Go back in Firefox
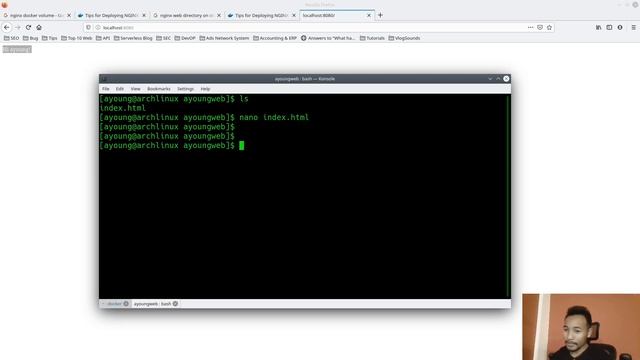640x360 pixels. click(7, 27)
